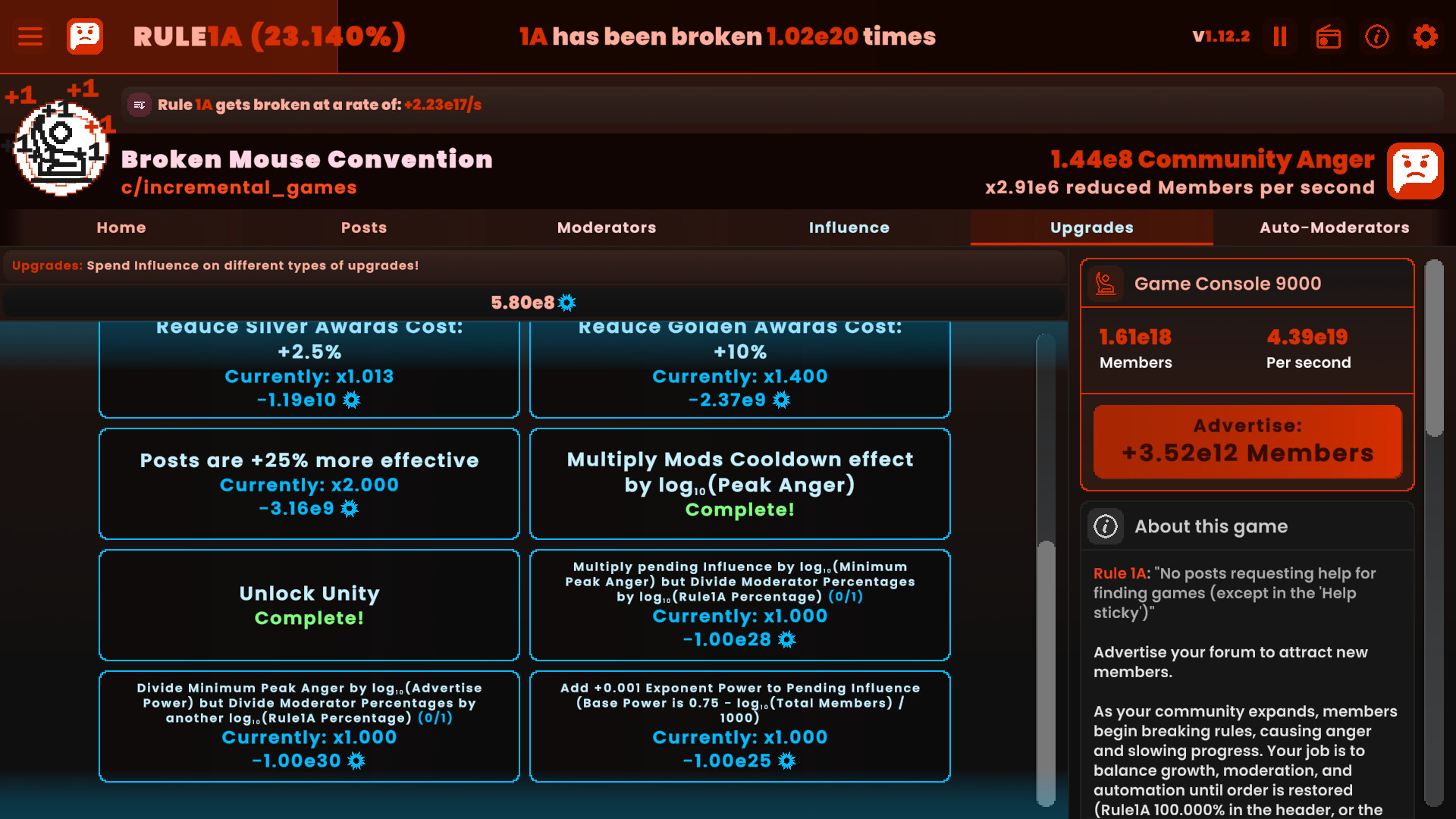Click the Community Anger face icon
This screenshot has width=1456, height=819.
[1415, 171]
